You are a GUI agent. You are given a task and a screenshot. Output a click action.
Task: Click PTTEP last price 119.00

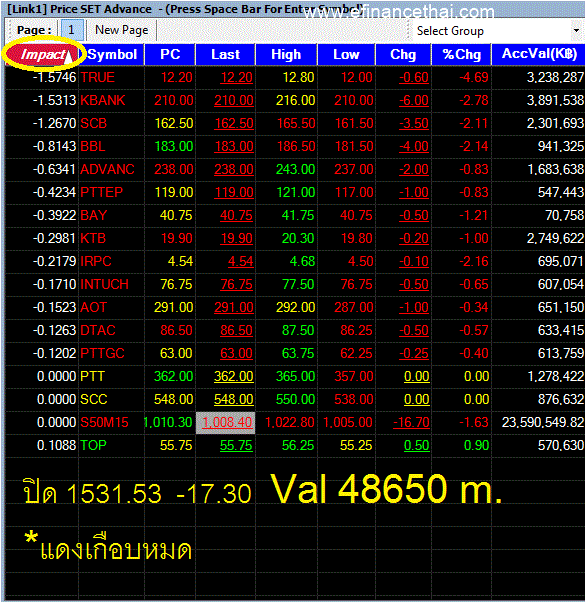click(234, 192)
